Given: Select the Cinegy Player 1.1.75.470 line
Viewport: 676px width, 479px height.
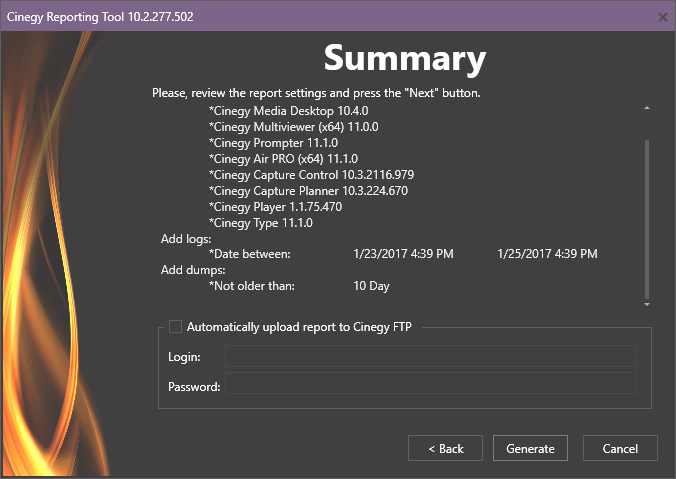Looking at the screenshot, I should [x=275, y=207].
